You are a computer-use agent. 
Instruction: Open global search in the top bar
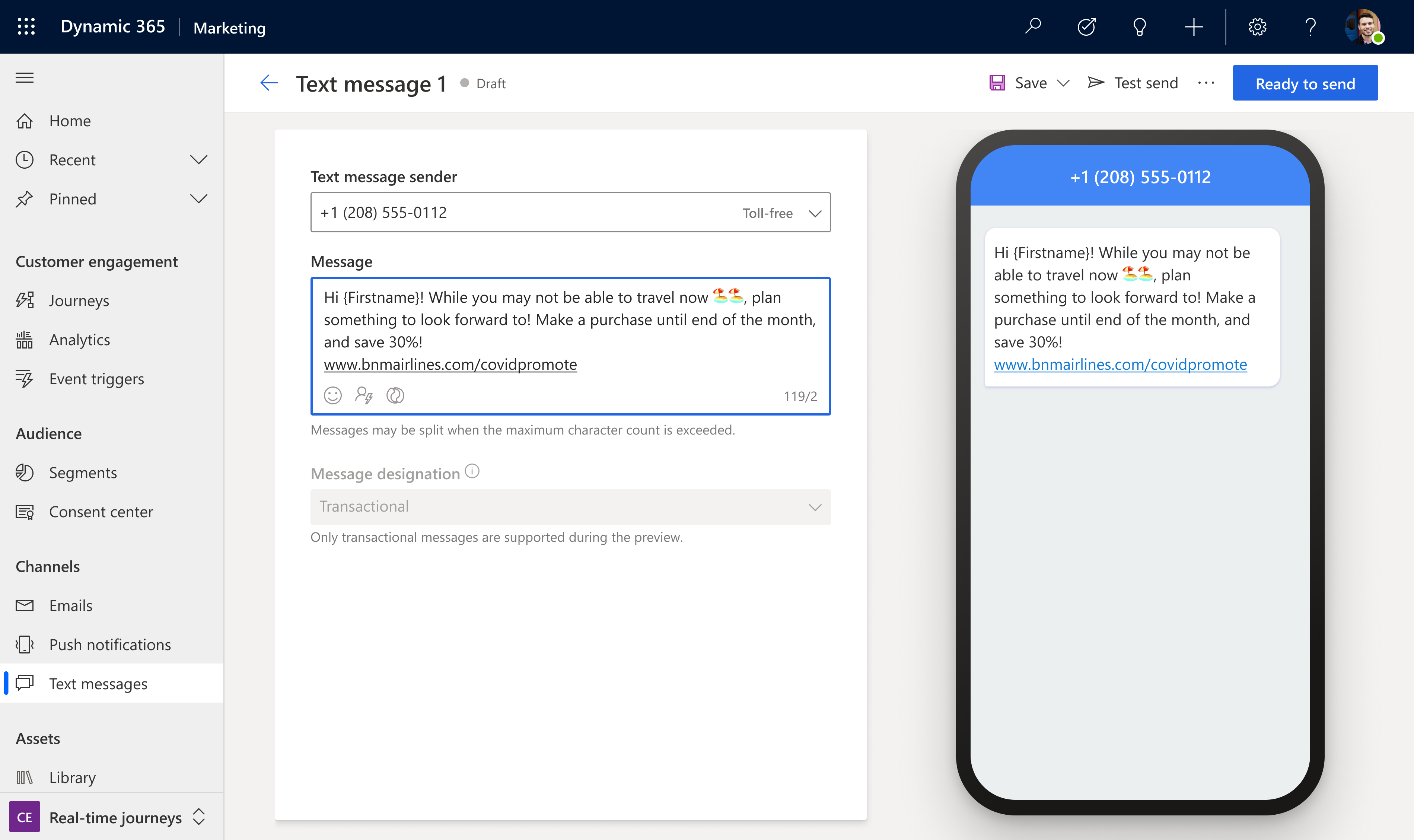click(1033, 26)
